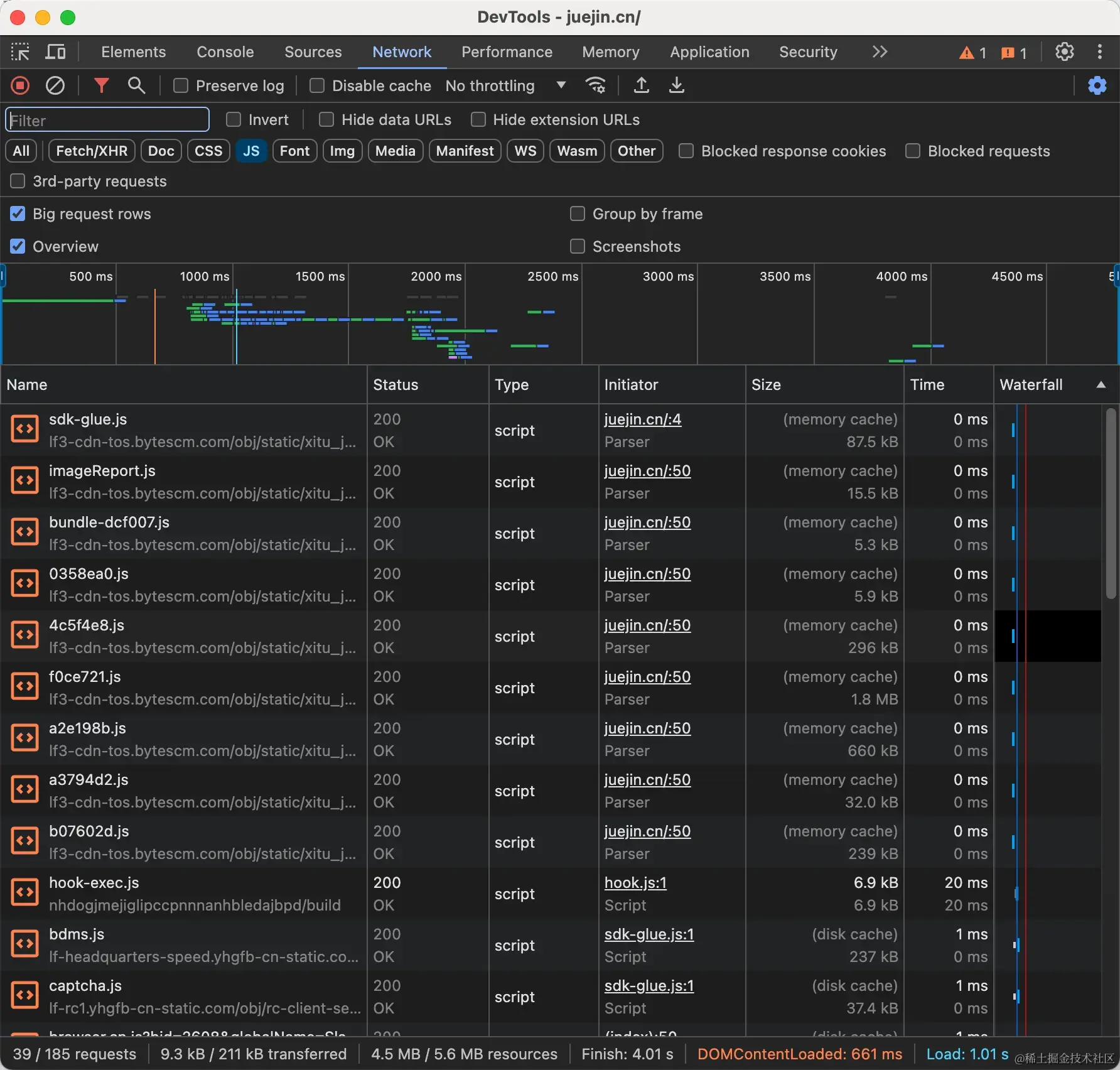
Task: Click the Filter text input field
Action: 107,120
